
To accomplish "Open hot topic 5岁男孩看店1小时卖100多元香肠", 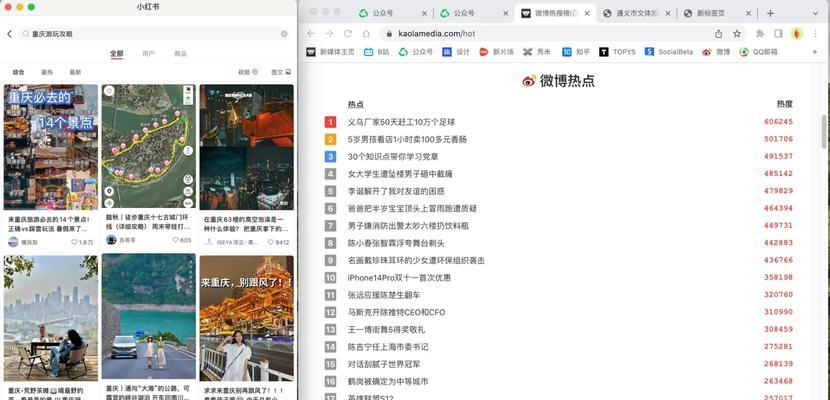I will tap(407, 140).
